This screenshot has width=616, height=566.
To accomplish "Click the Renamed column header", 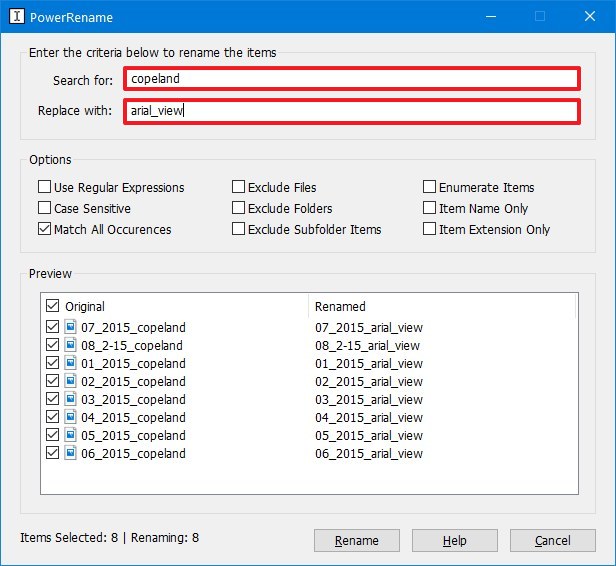I will pos(340,306).
